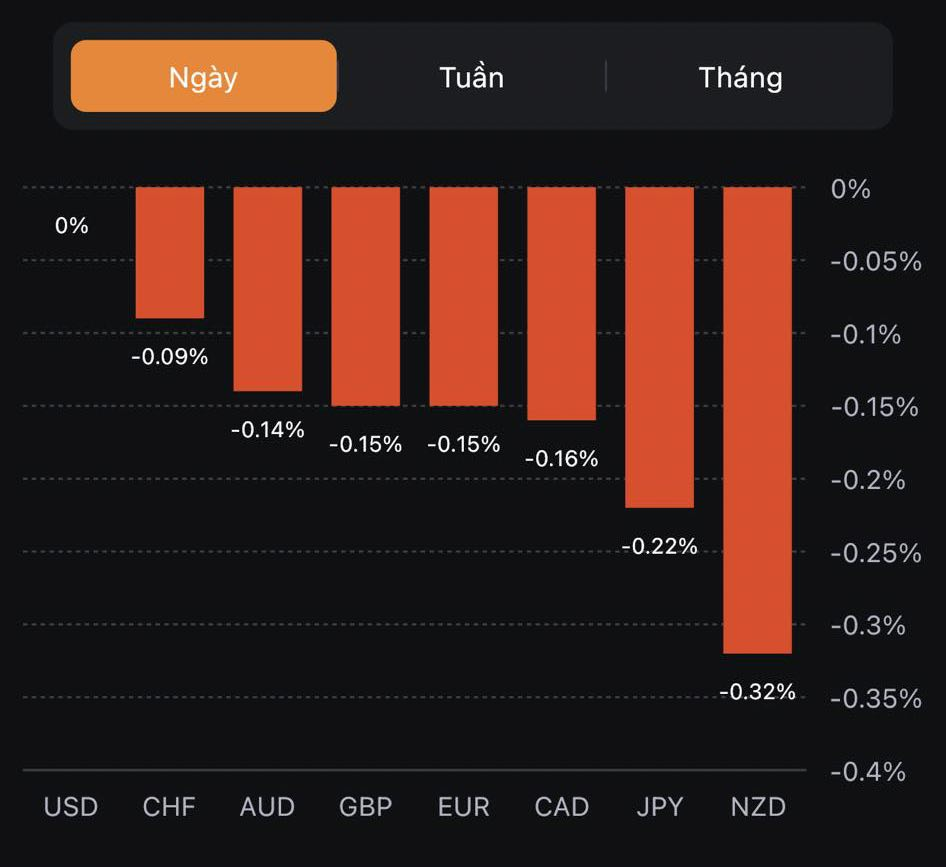
Task: Tap the JPY bar
Action: click(x=659, y=347)
